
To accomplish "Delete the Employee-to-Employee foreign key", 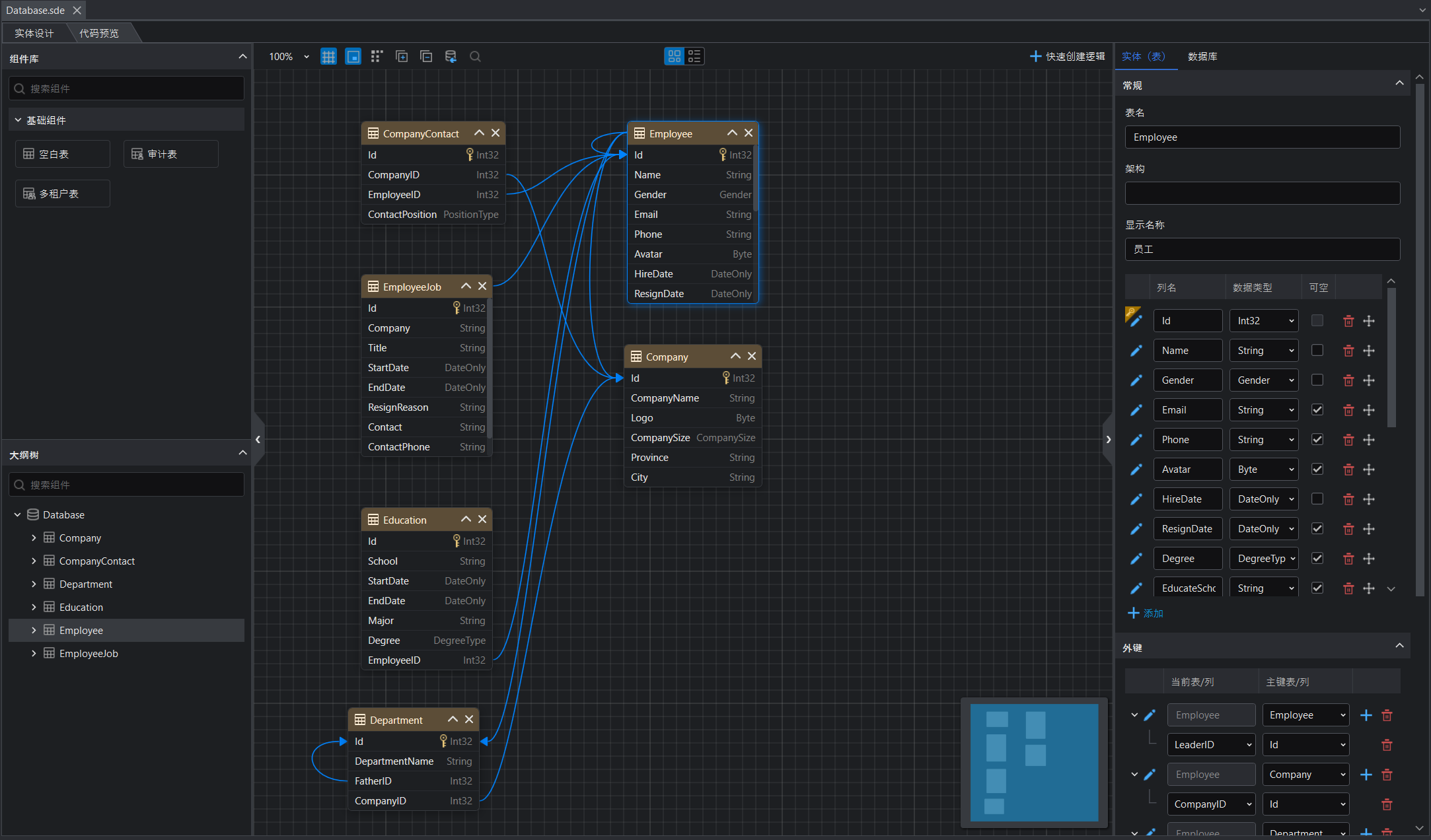I will (1387, 715).
